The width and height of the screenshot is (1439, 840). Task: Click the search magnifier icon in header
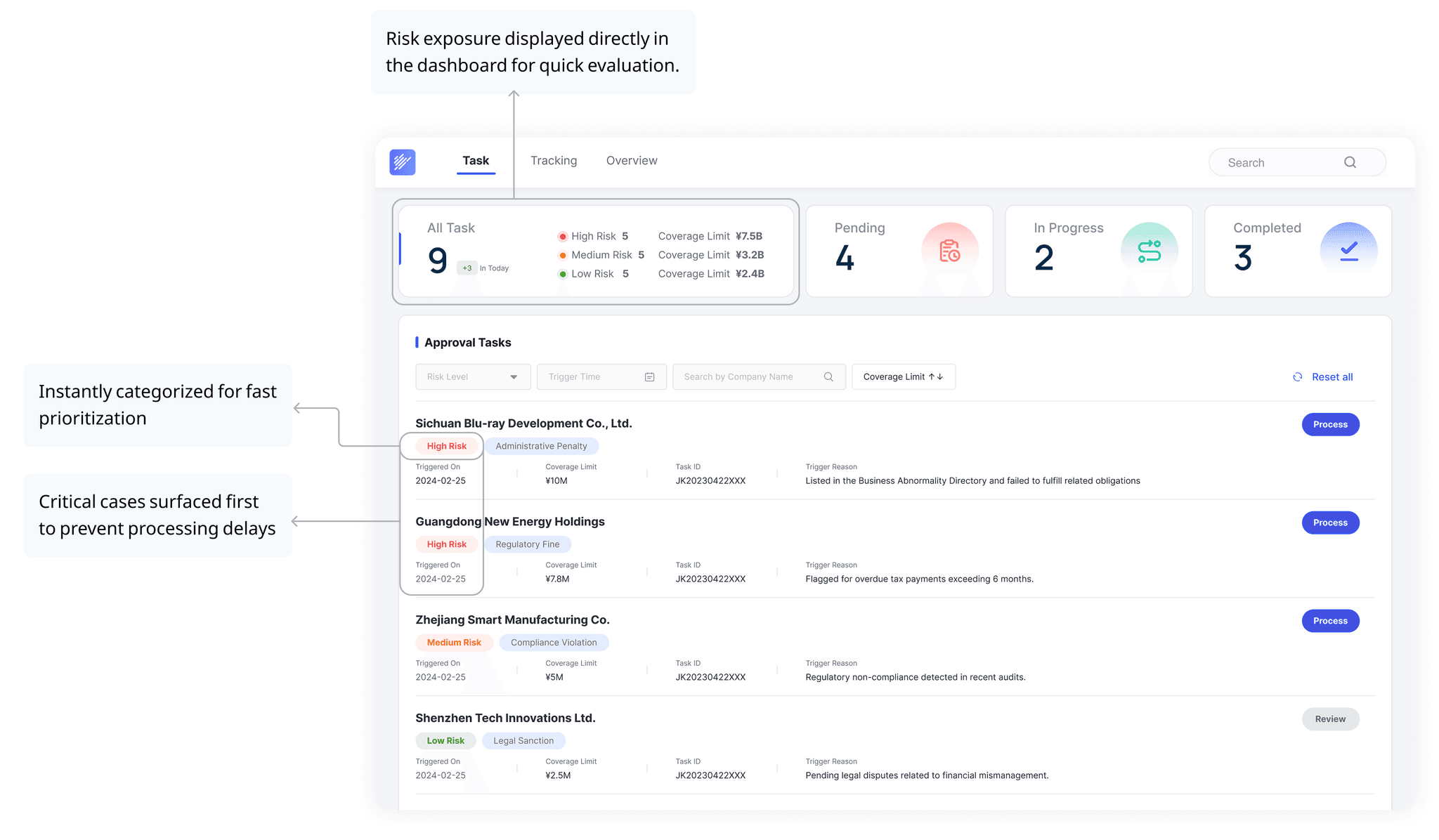1350,162
